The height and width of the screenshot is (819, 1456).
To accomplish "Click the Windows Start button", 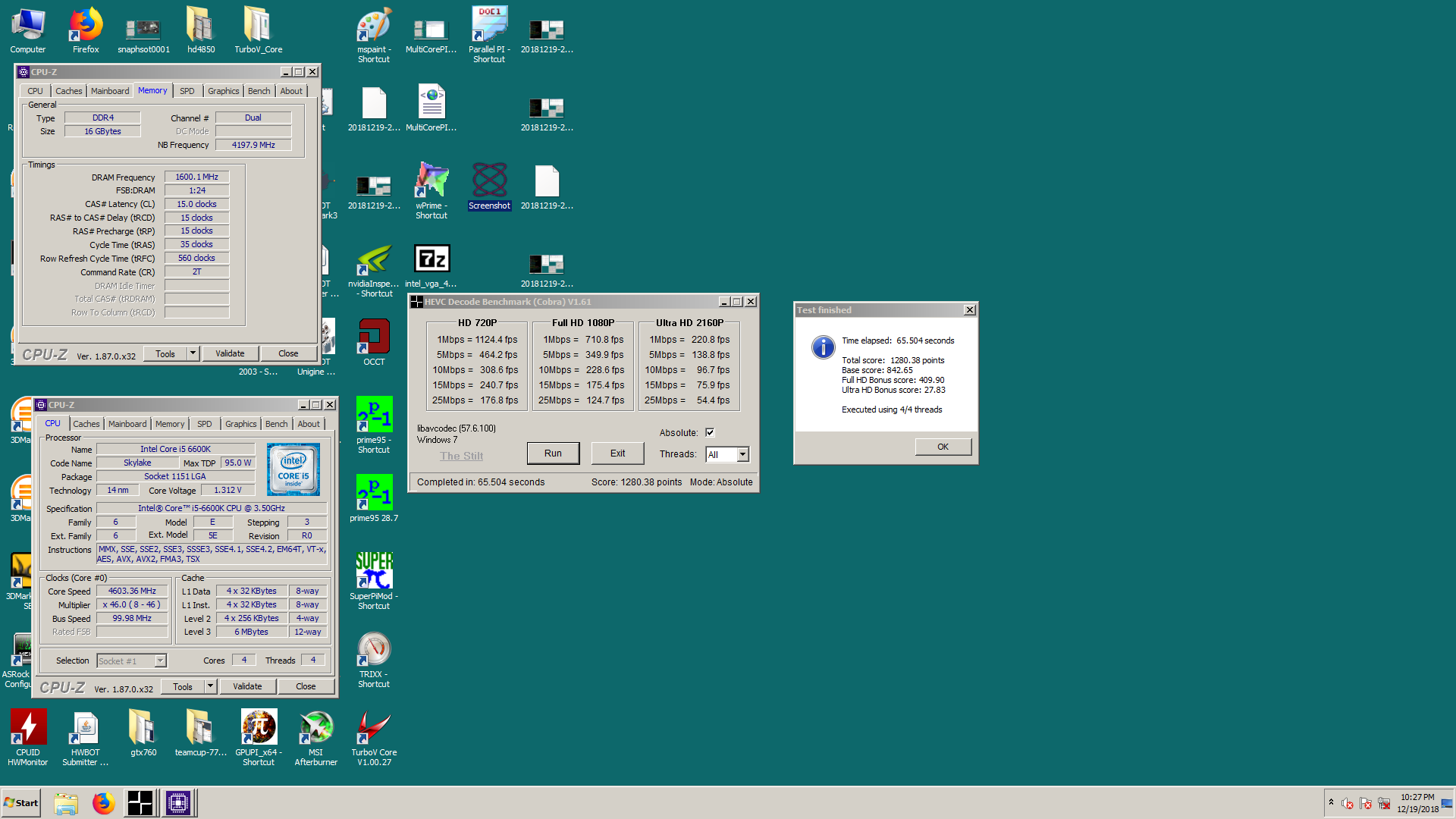I will 21,802.
